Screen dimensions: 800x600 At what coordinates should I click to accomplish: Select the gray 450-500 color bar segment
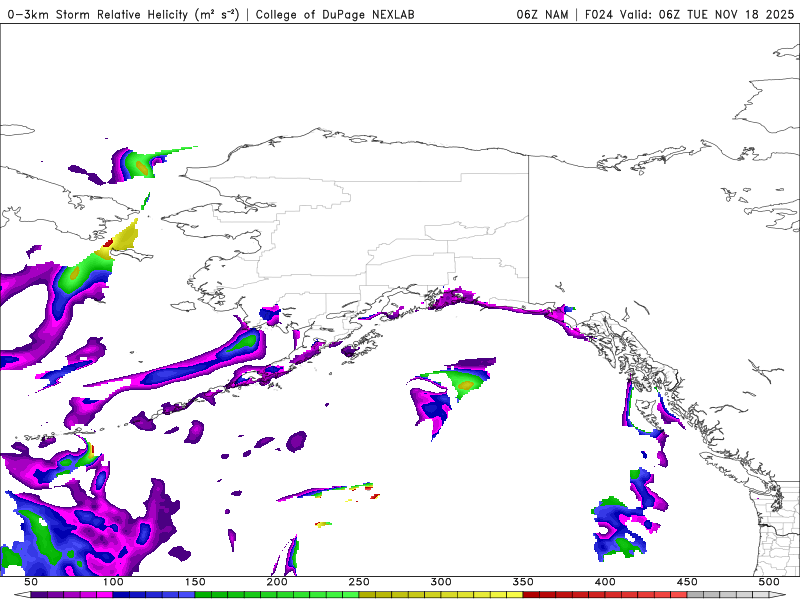click(728, 595)
